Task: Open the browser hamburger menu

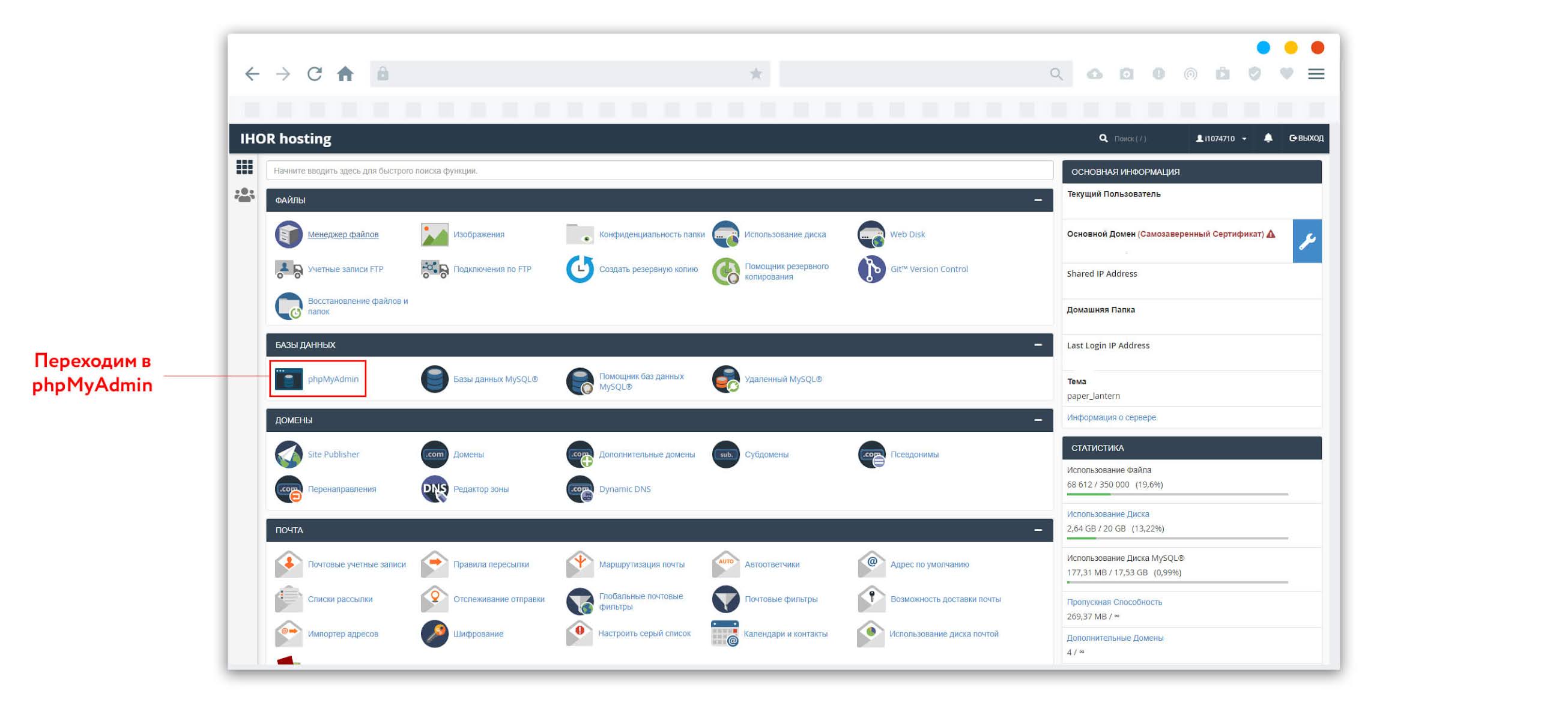Action: click(1316, 74)
